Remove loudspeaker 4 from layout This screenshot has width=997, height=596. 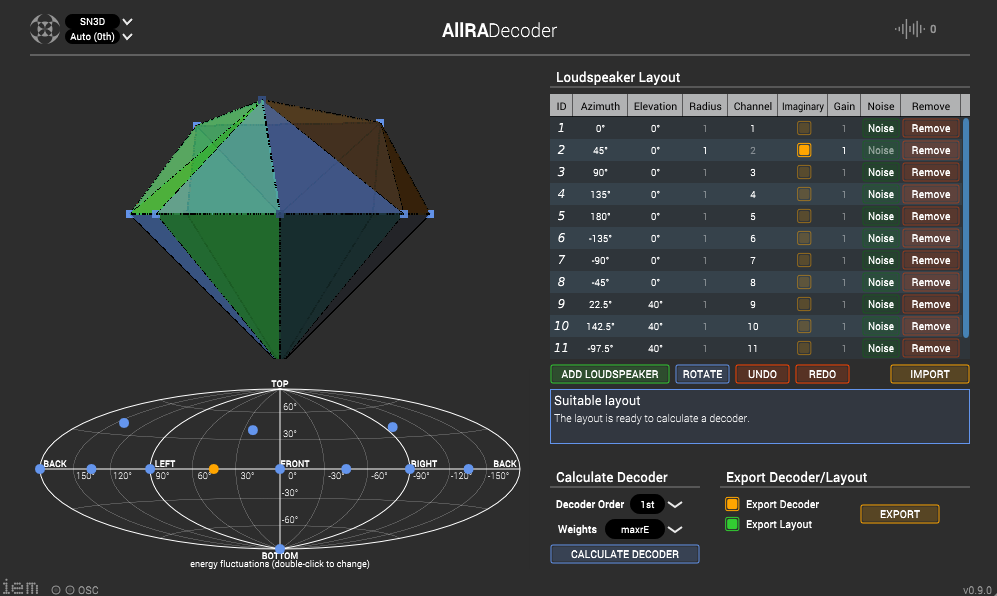click(x=931, y=194)
